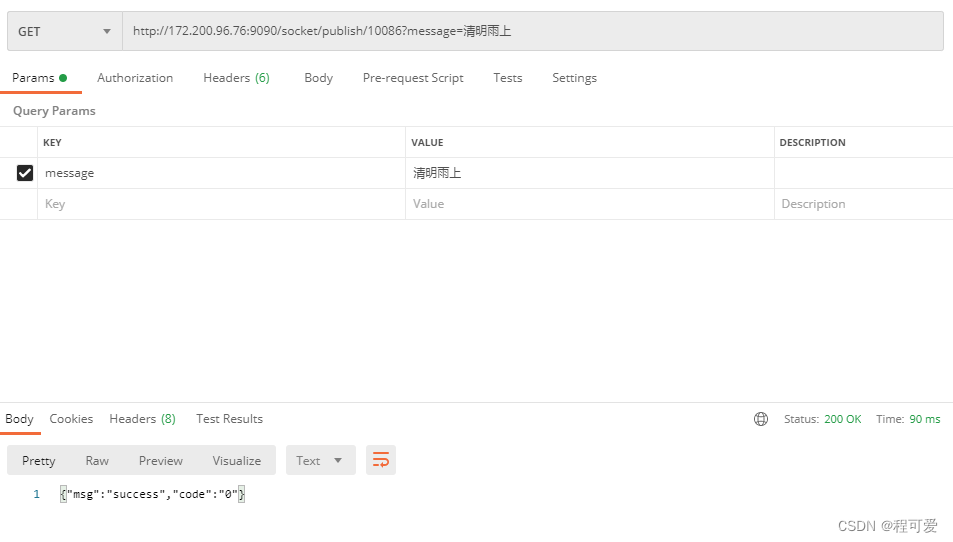Select the response Body tab
This screenshot has height=542, width=953.
[x=19, y=419]
